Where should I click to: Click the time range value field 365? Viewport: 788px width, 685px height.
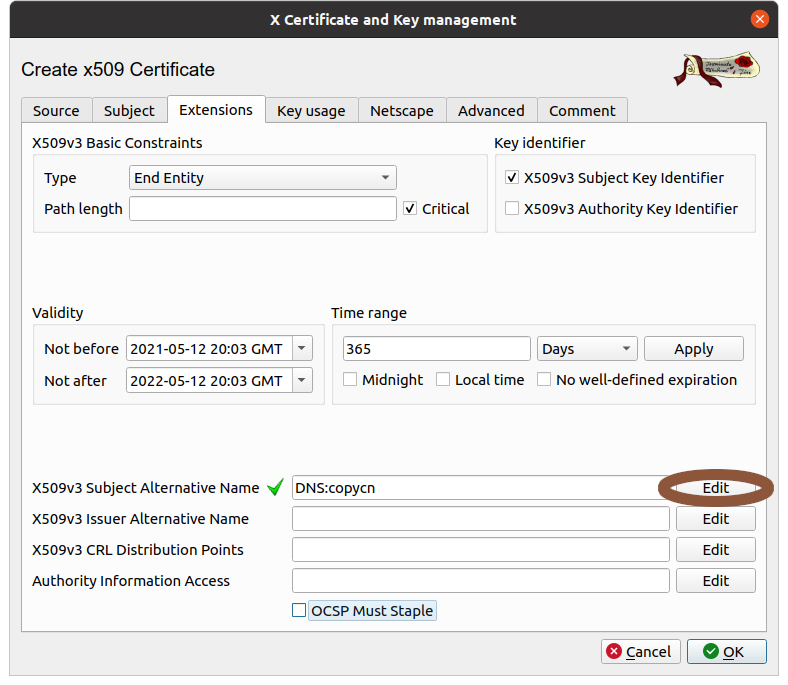437,349
